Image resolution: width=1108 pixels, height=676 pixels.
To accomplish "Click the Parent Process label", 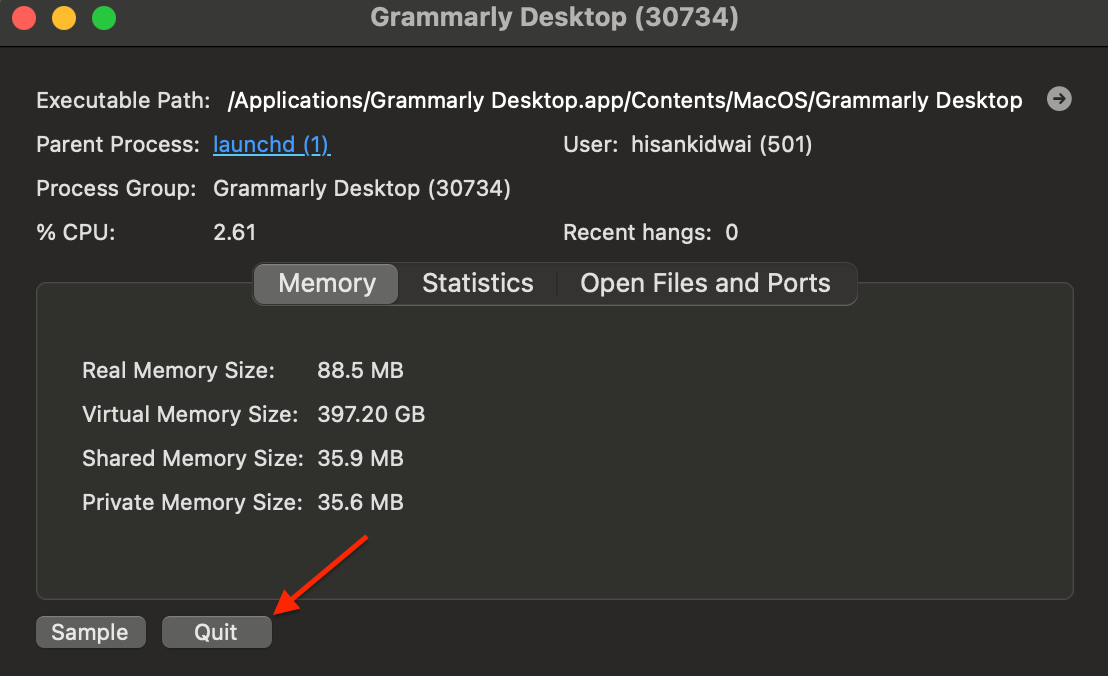I will [x=118, y=145].
